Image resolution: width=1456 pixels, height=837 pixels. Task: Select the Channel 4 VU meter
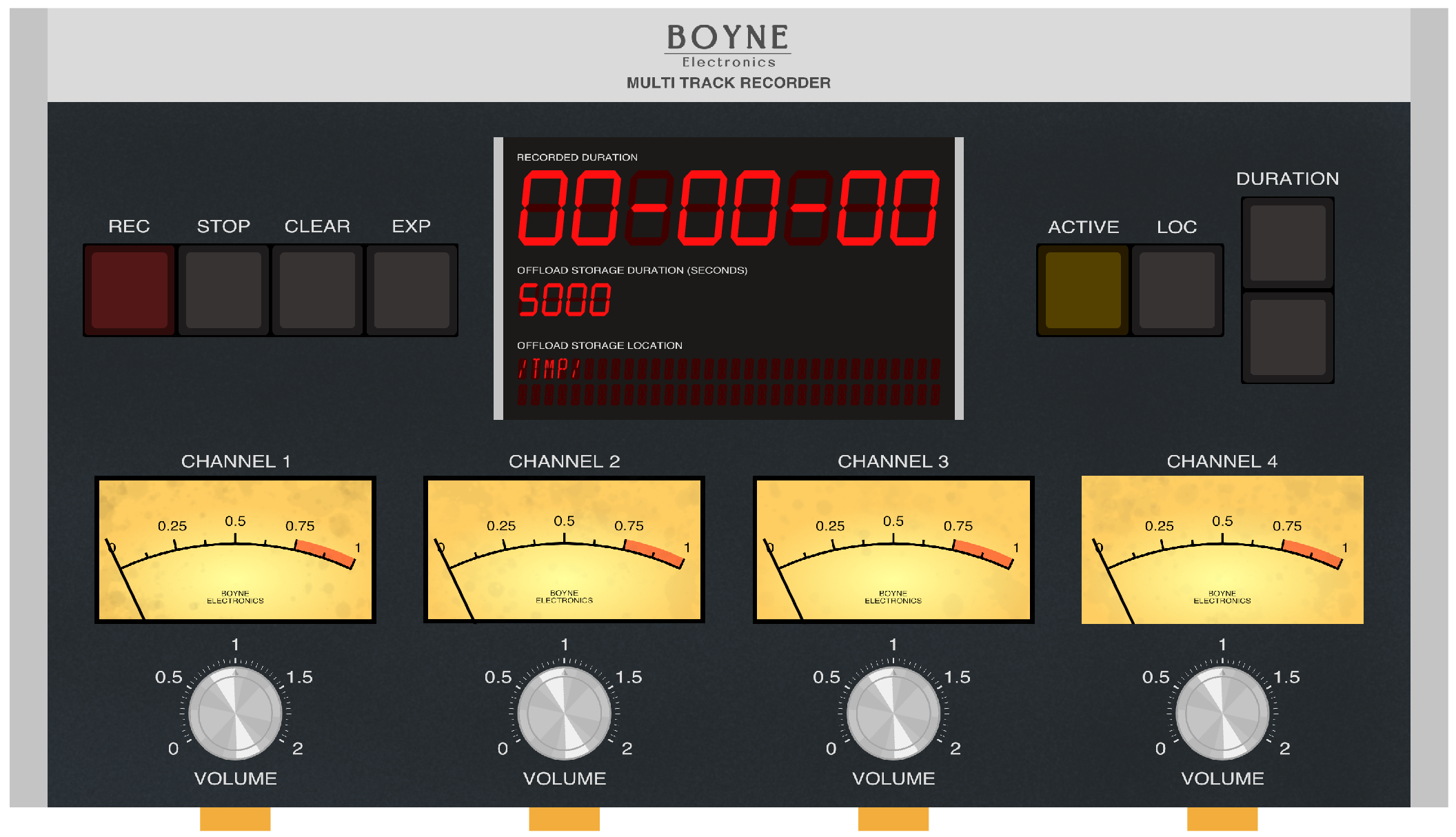click(x=1222, y=549)
